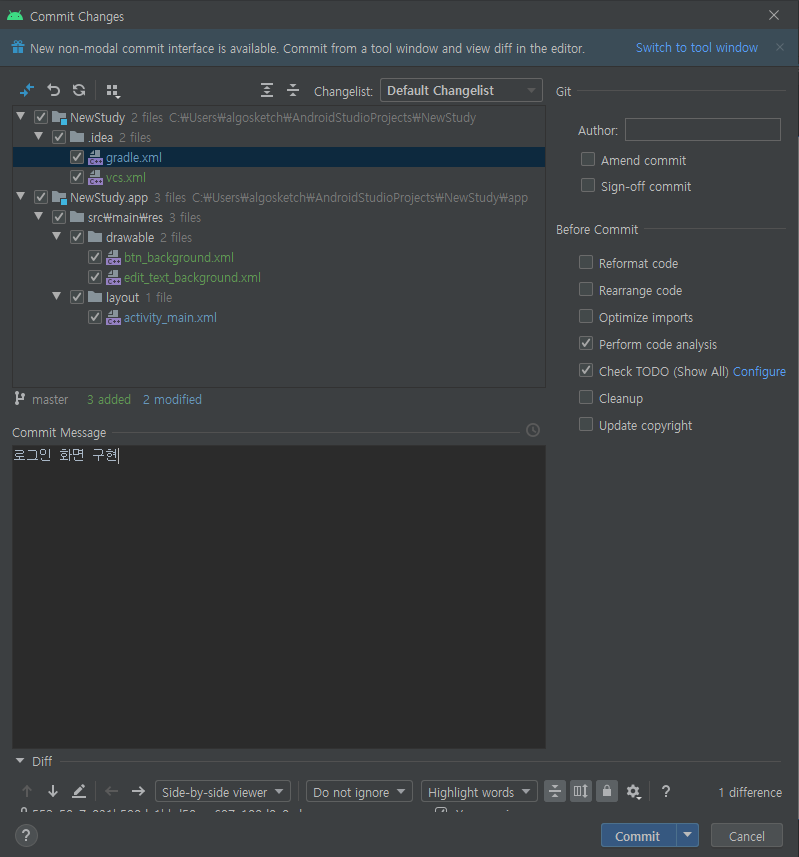Enable the Sign-off commit checkbox
This screenshot has height=857, width=799.
point(588,185)
